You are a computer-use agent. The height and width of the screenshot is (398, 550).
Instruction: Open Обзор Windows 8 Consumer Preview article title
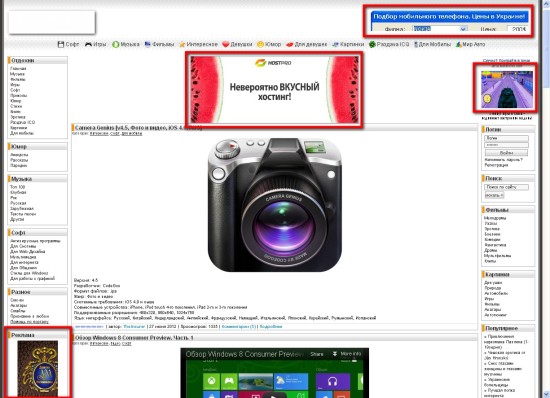pyautogui.click(x=134, y=338)
